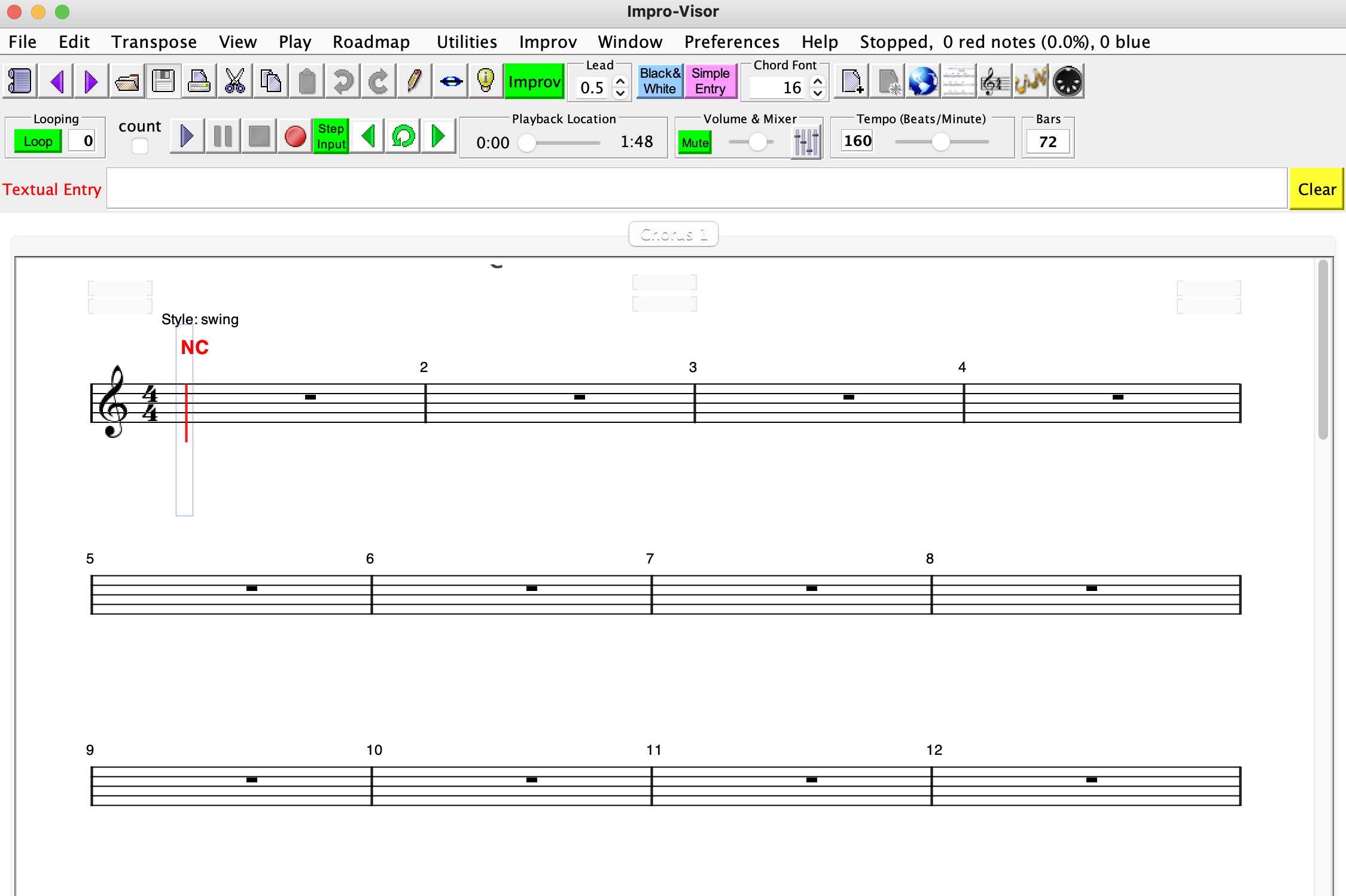Toggle the green Loop button
The width and height of the screenshot is (1346, 896).
[38, 142]
